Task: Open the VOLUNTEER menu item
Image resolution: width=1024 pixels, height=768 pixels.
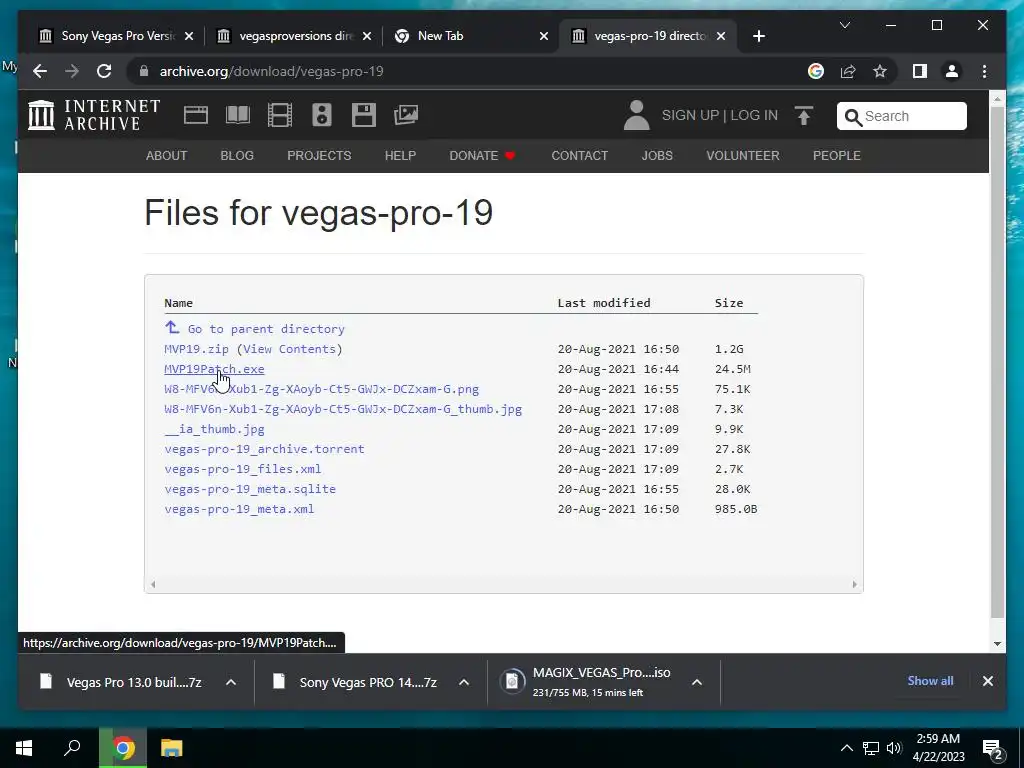Action: 743,155
